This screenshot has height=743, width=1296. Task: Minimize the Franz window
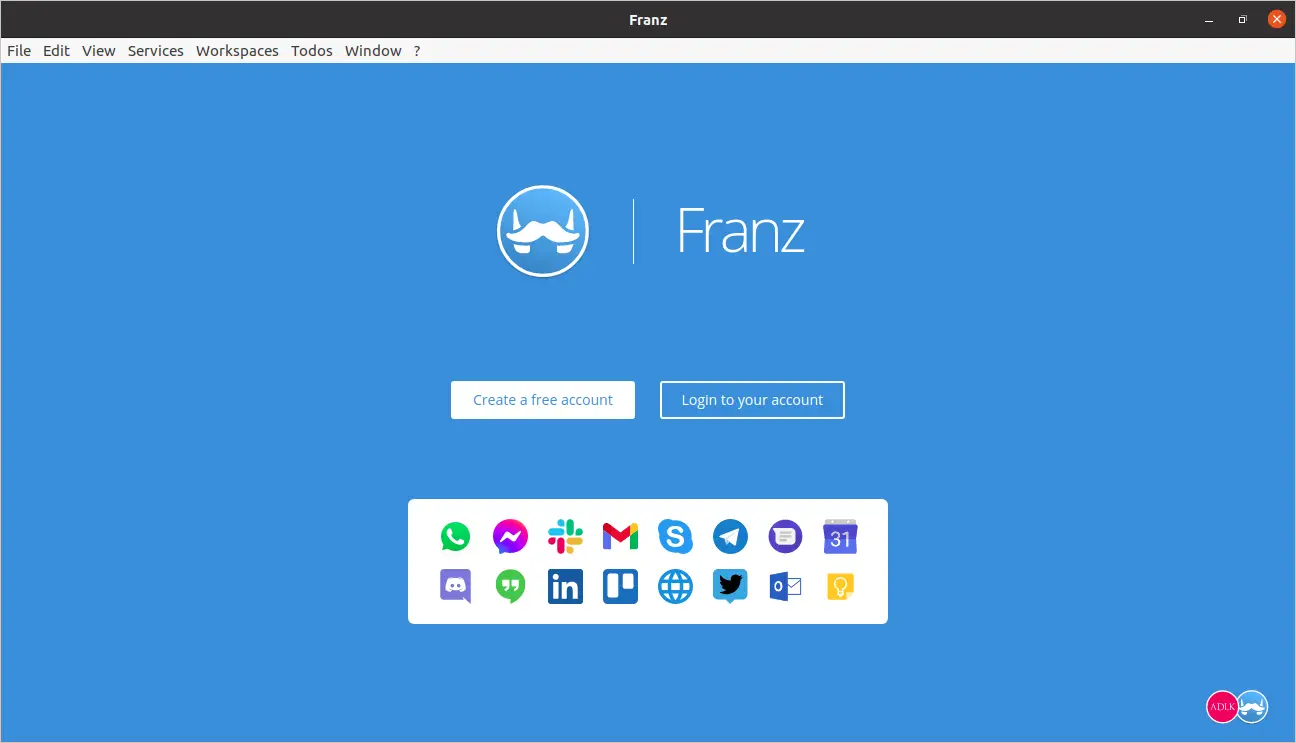1210,19
